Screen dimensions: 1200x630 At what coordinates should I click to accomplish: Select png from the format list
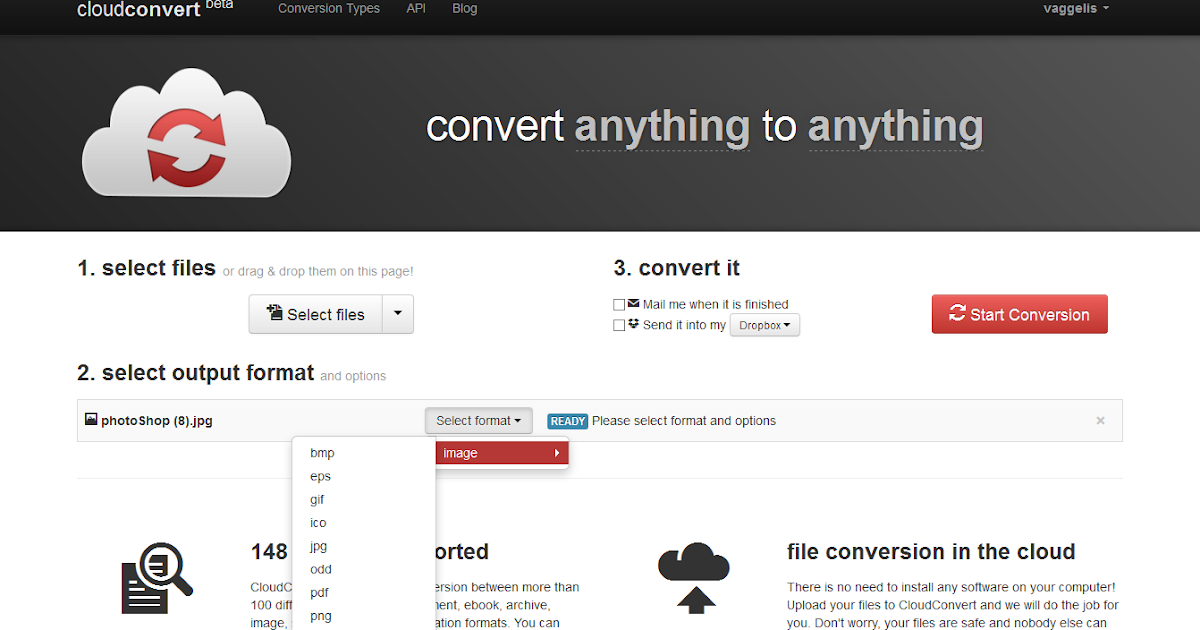[x=319, y=615]
